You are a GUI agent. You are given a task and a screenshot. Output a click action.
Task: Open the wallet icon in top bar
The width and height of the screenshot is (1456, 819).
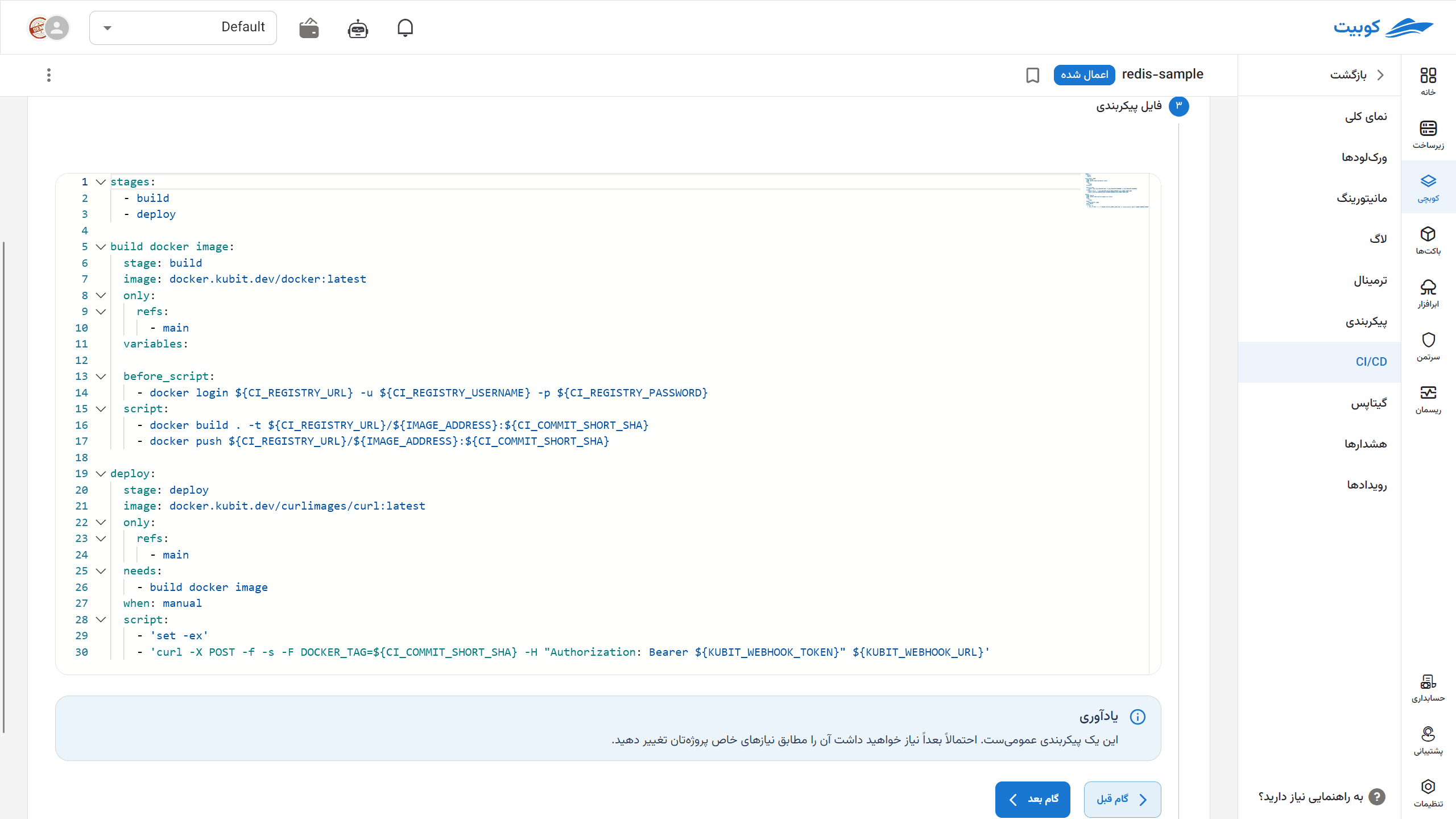(309, 28)
